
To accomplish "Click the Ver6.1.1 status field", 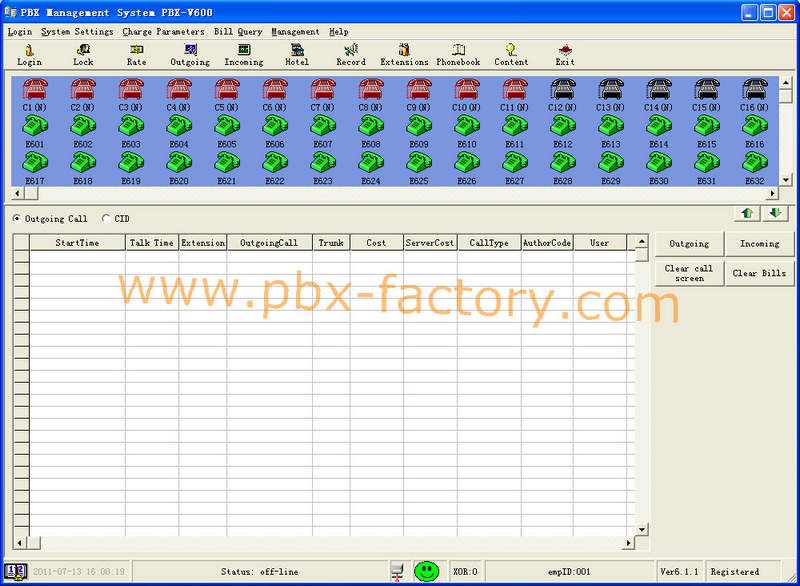I will pyautogui.click(x=679, y=572).
